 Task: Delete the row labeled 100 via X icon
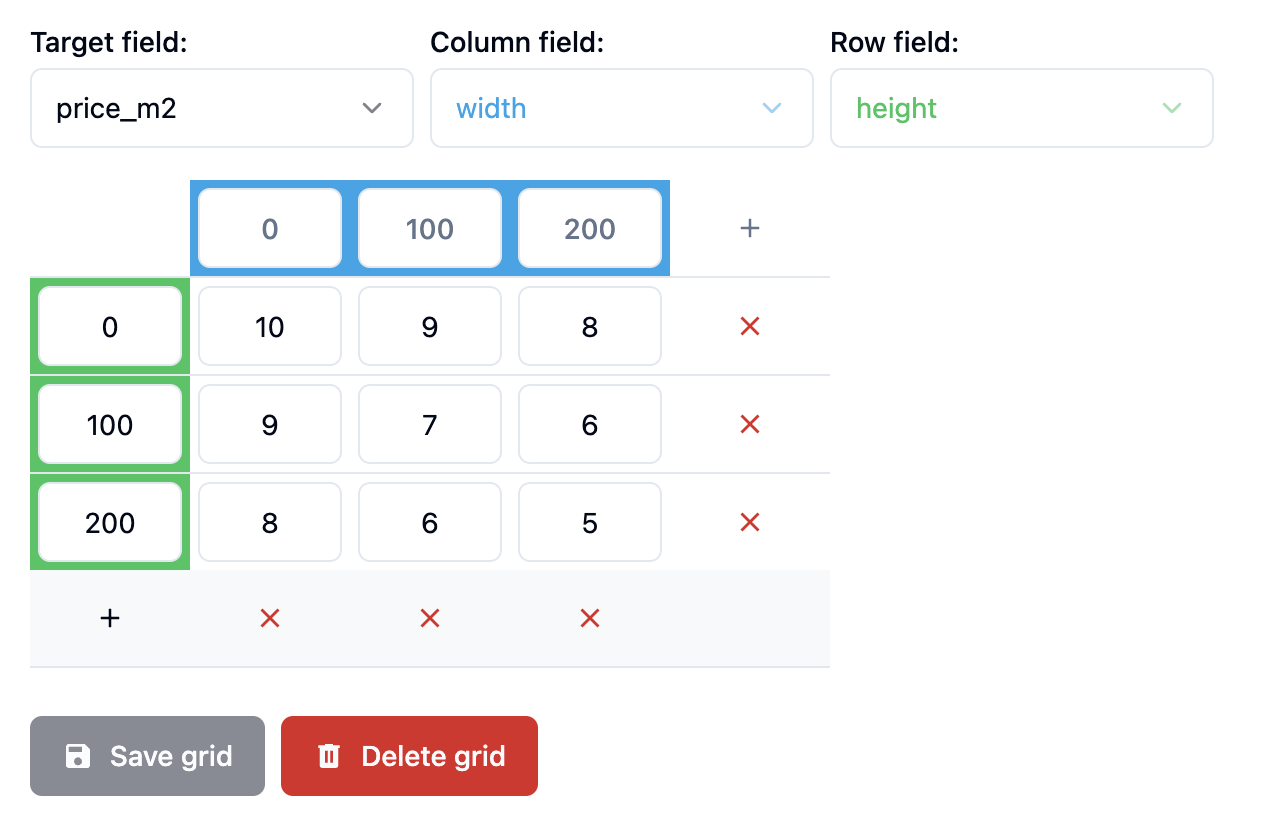click(749, 424)
